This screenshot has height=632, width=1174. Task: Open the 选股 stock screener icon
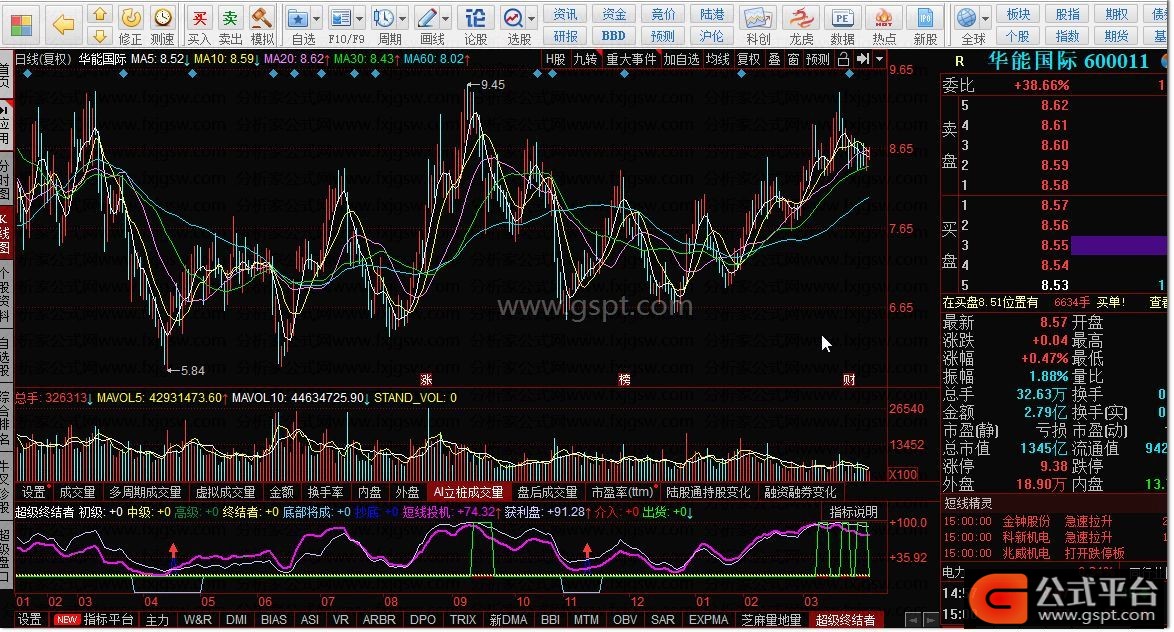coord(513,17)
